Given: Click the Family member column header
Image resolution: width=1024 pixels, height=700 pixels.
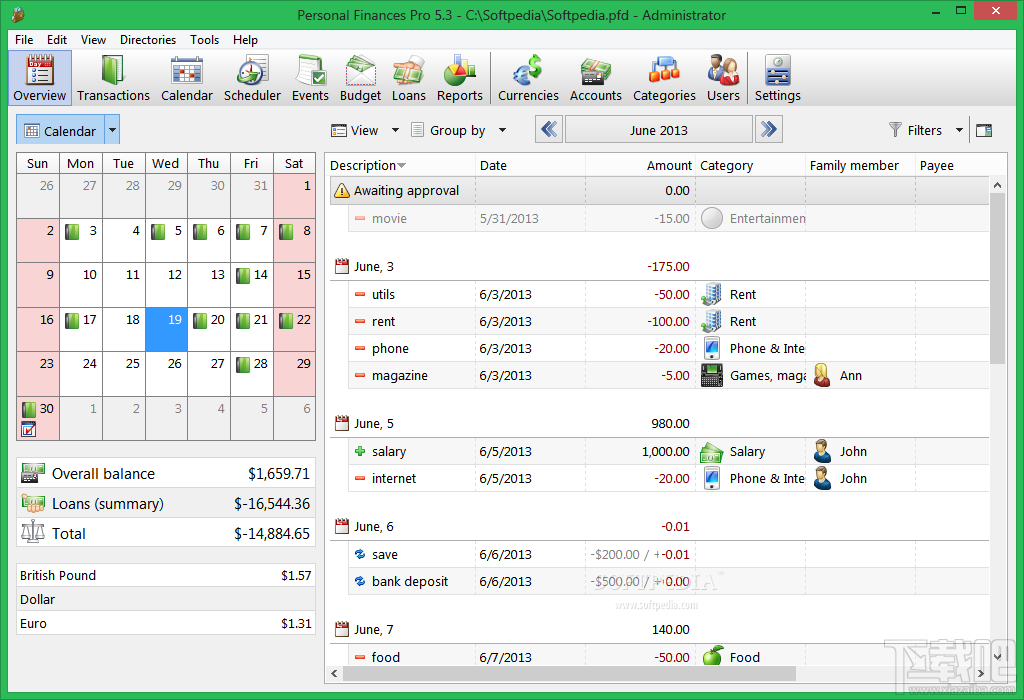Looking at the screenshot, I should click(860, 166).
